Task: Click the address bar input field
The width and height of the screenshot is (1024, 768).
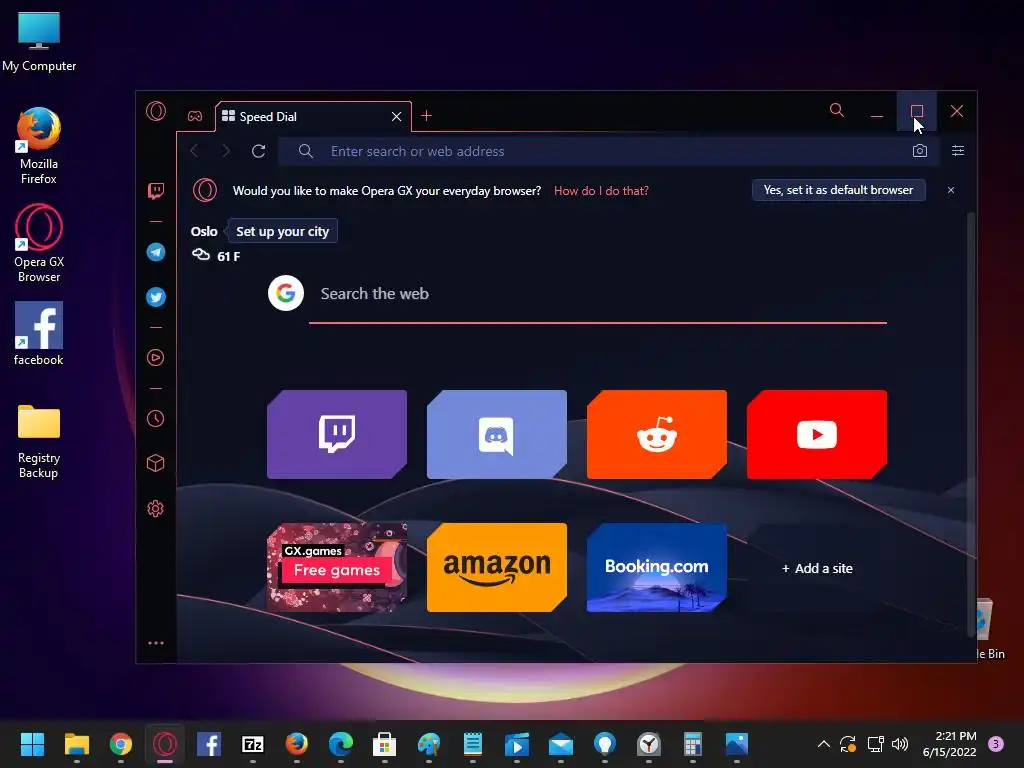Action: [609, 151]
